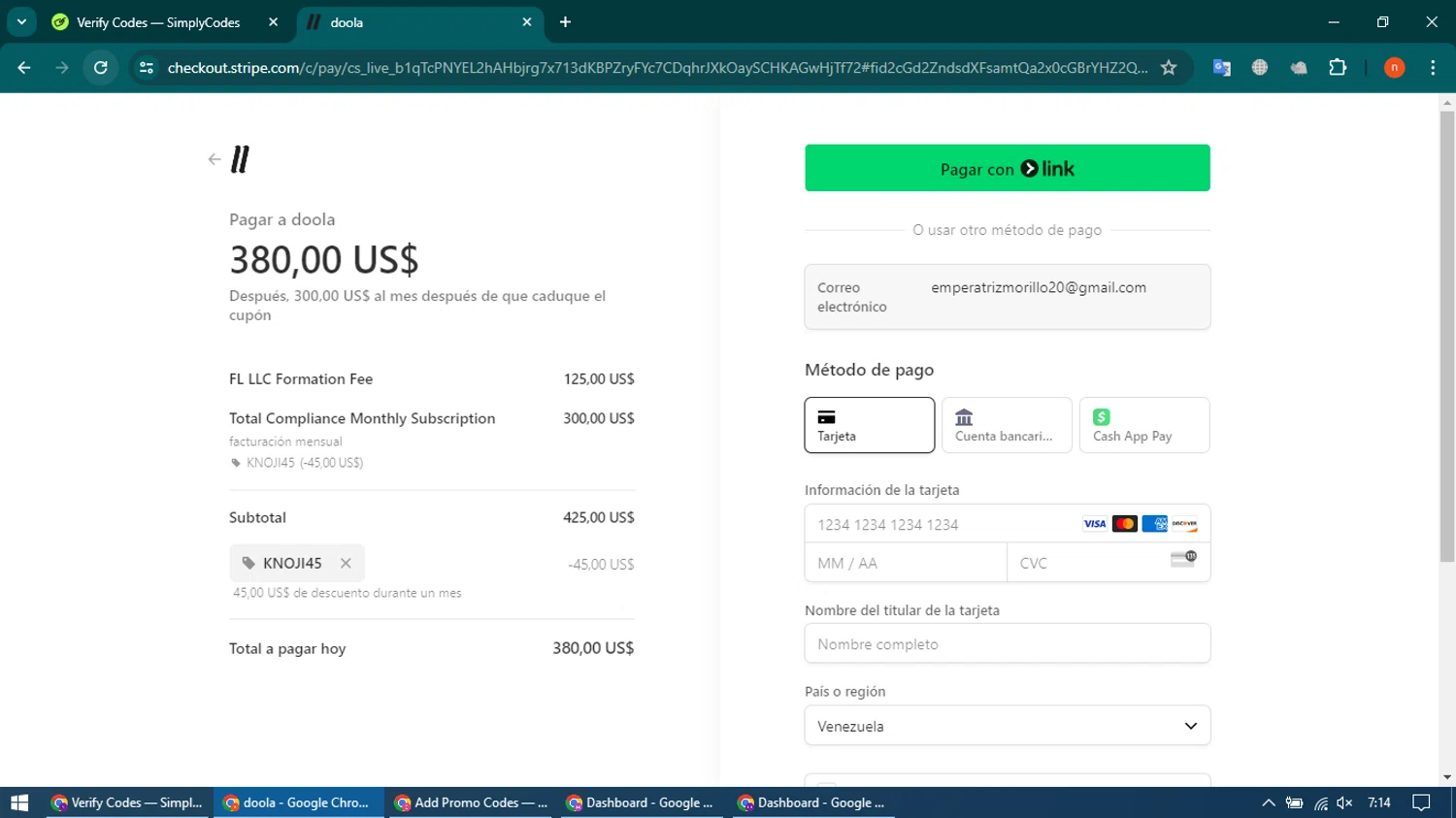Click the Visa card brand icon
The height and width of the screenshot is (818, 1456).
point(1095,524)
